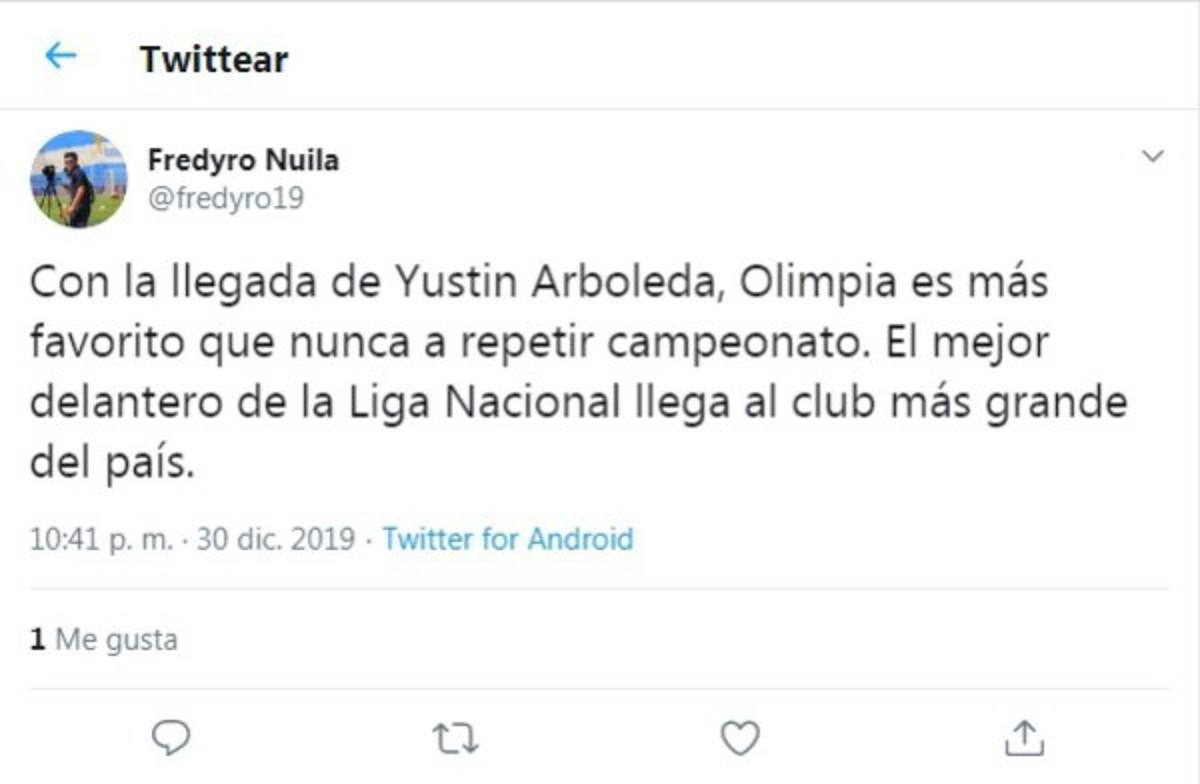The width and height of the screenshot is (1200, 784).
Task: Share the tweet via the upload icon
Action: pos(1025,738)
